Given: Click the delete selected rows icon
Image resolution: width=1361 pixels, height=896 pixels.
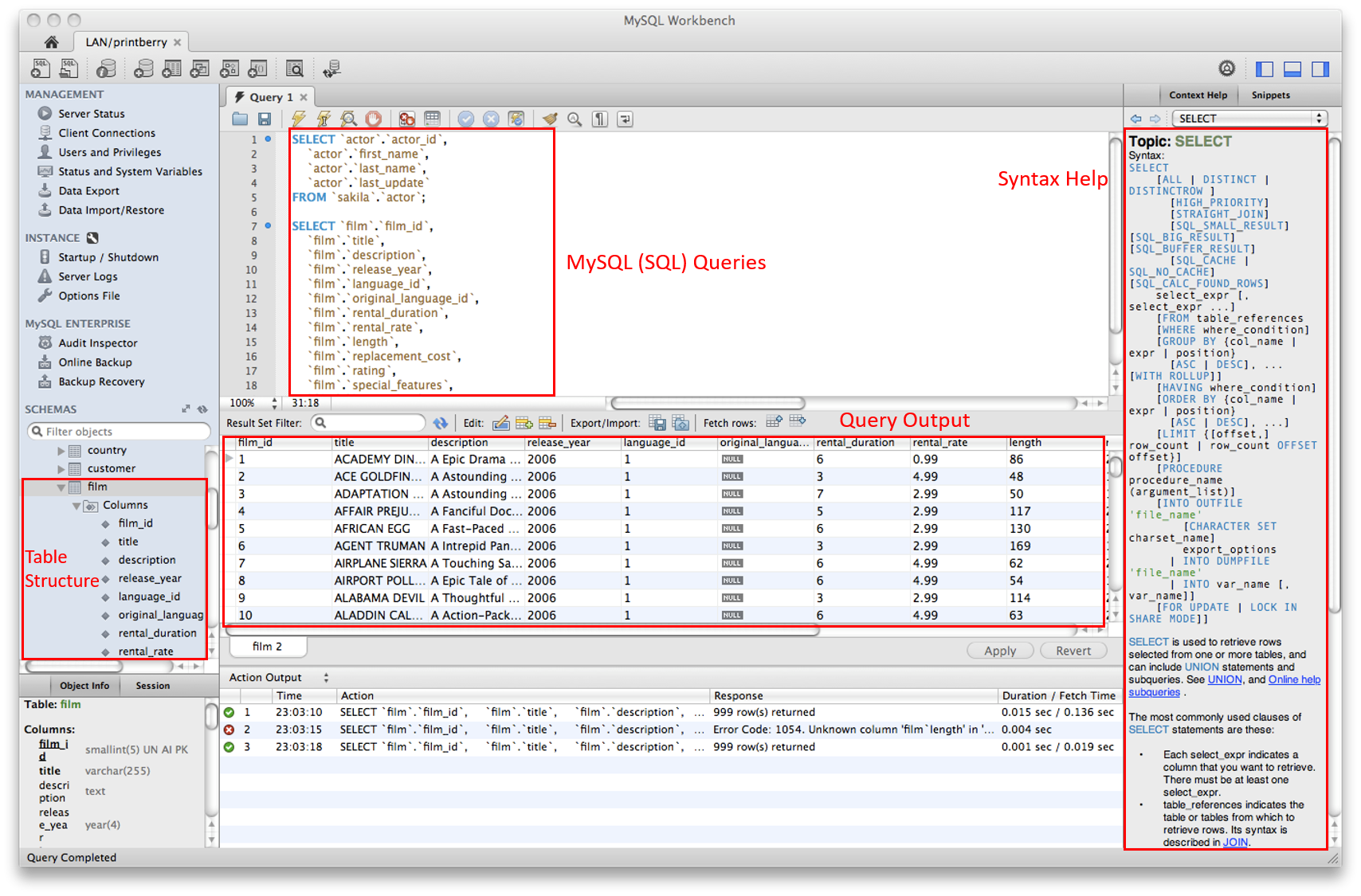Looking at the screenshot, I should 547,423.
